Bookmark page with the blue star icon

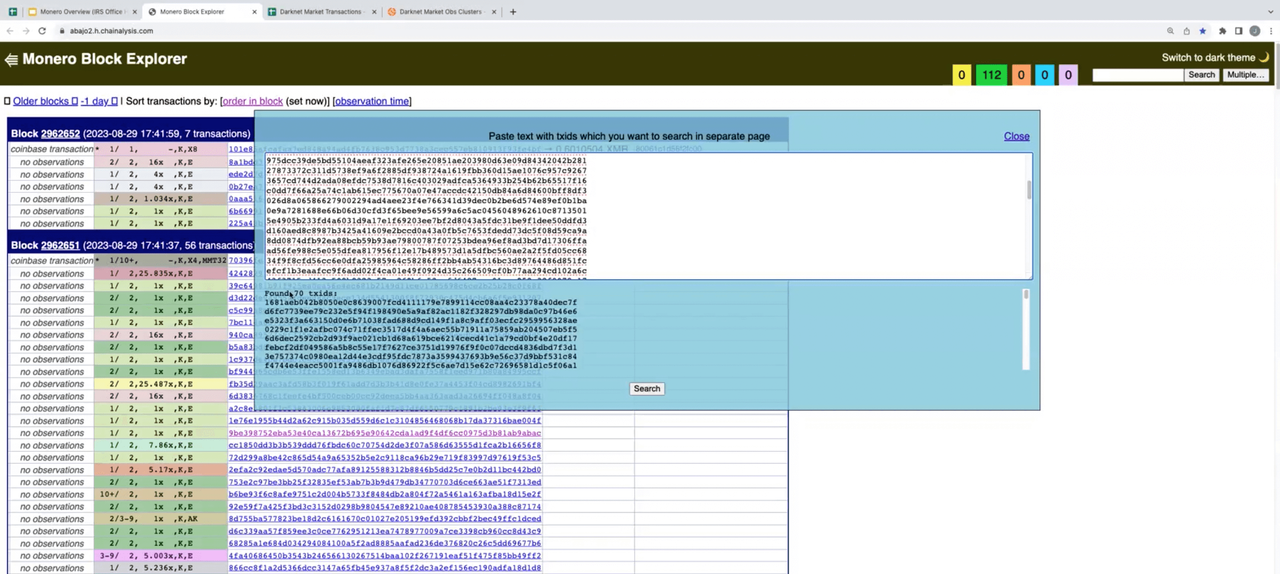[1202, 31]
